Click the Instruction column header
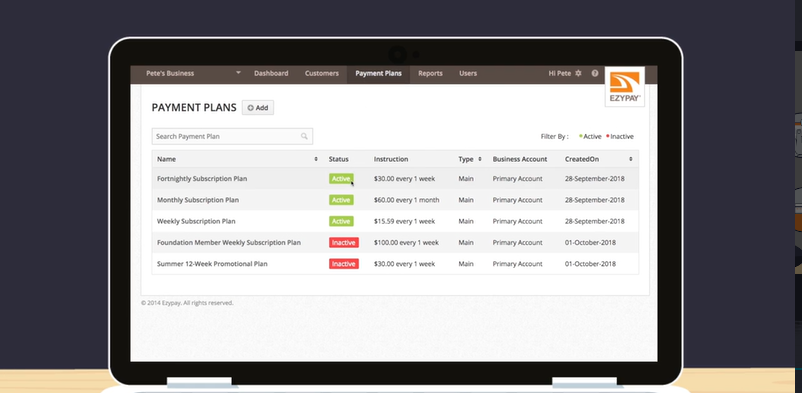The width and height of the screenshot is (802, 393). click(391, 159)
